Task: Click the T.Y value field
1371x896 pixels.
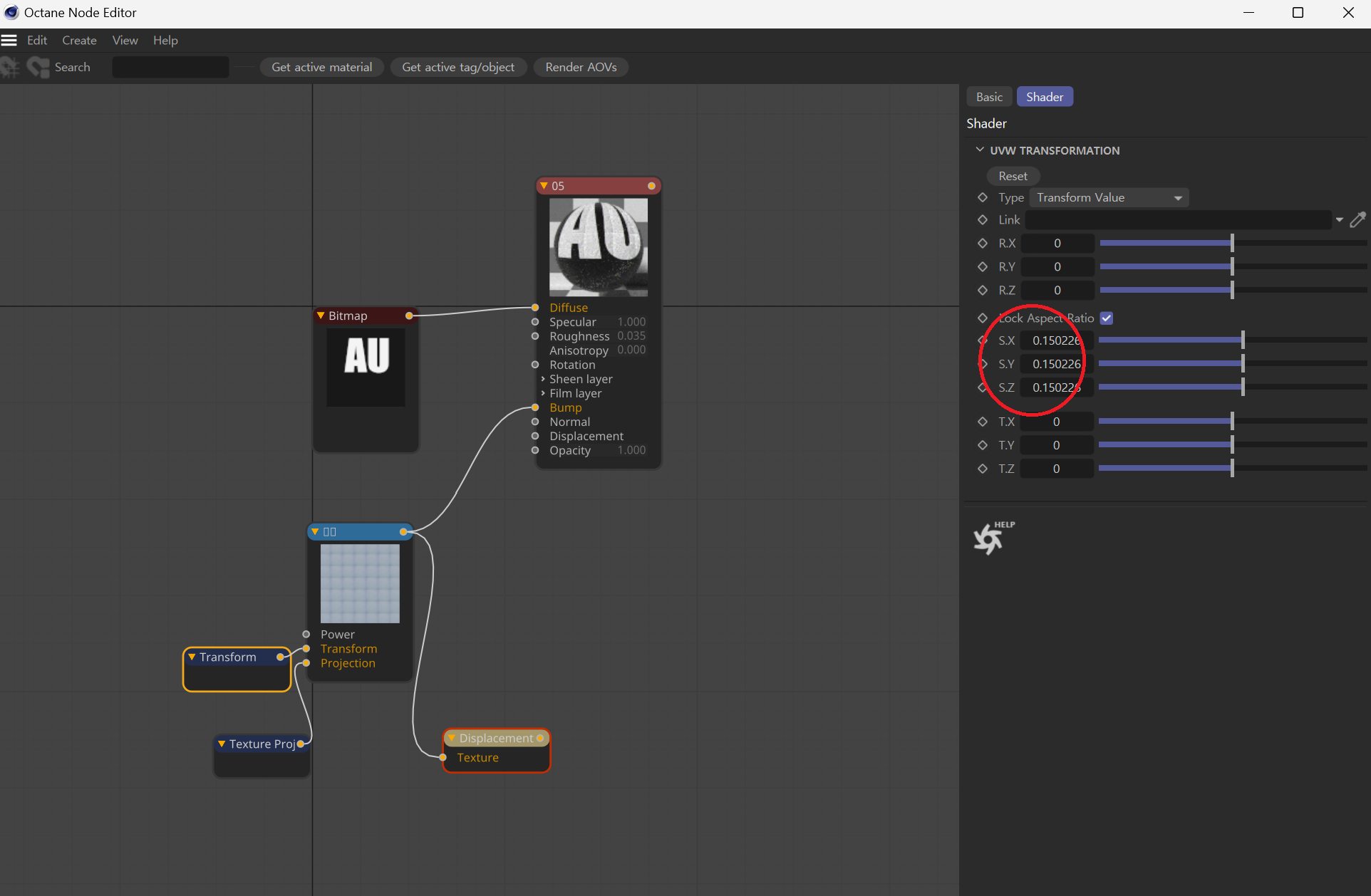Action: (x=1057, y=445)
